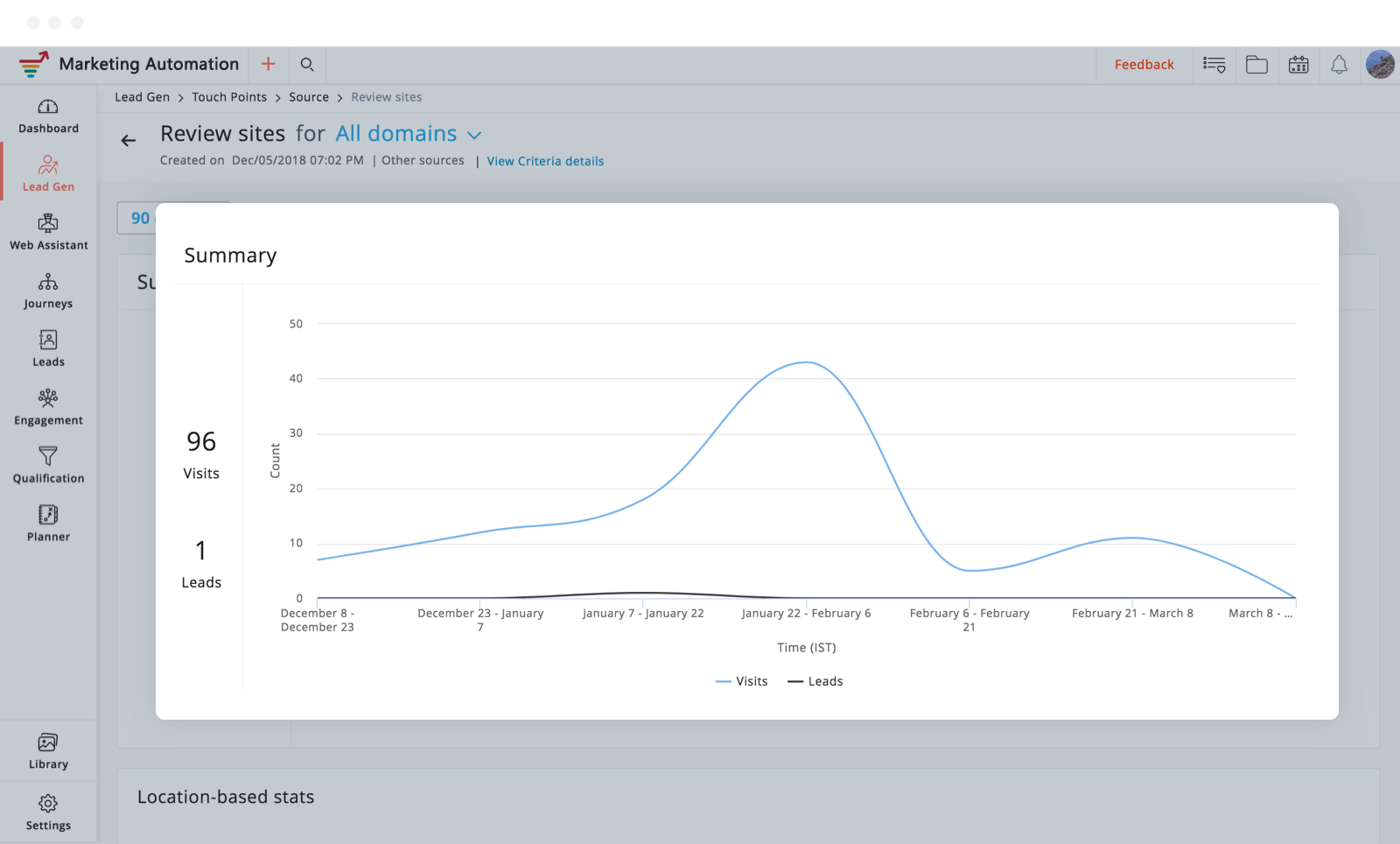This screenshot has width=1400, height=844.
Task: Click the plus icon to create new
Action: [269, 64]
